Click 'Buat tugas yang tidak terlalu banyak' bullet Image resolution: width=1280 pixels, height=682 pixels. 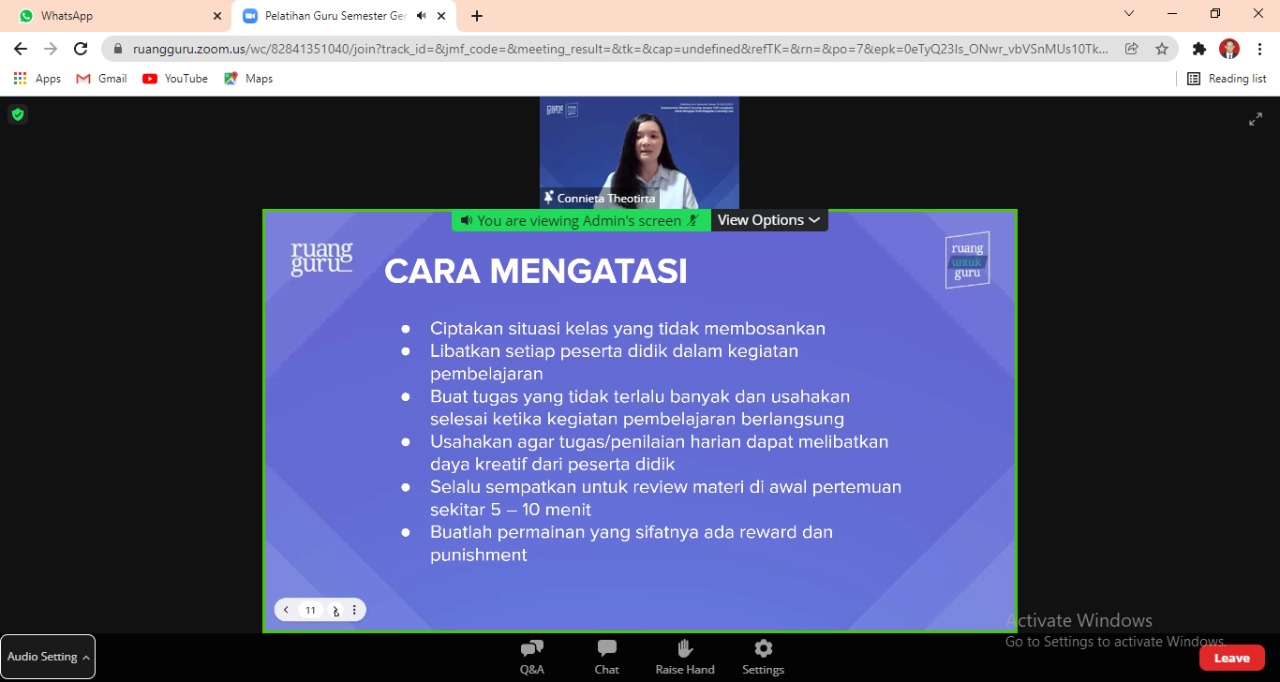tap(640, 407)
